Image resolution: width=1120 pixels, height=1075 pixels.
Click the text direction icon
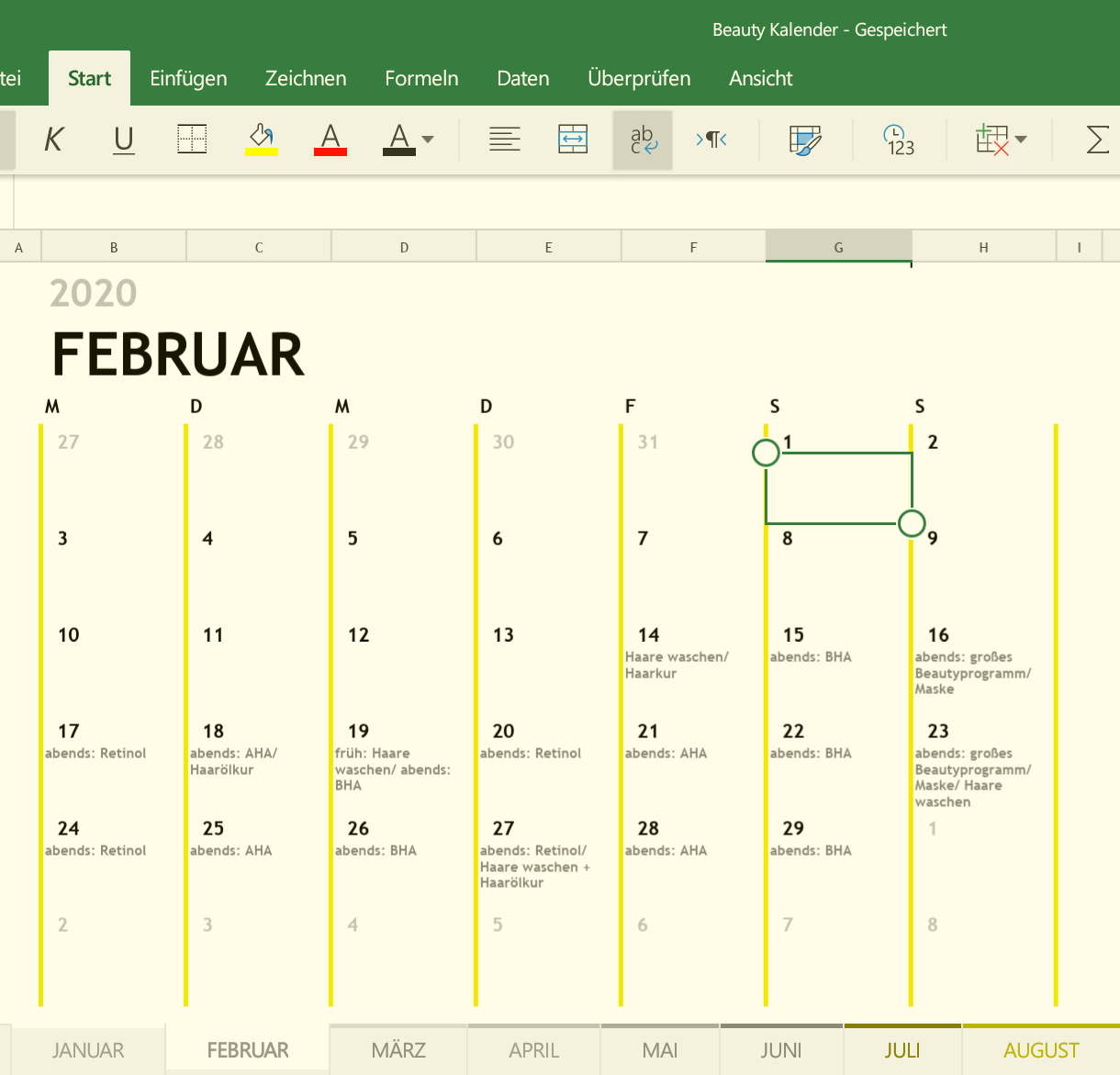[x=711, y=140]
